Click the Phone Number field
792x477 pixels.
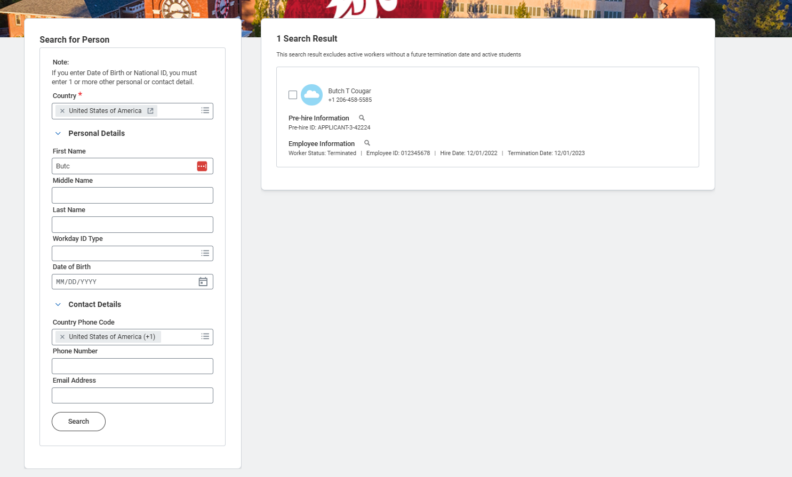(x=132, y=366)
